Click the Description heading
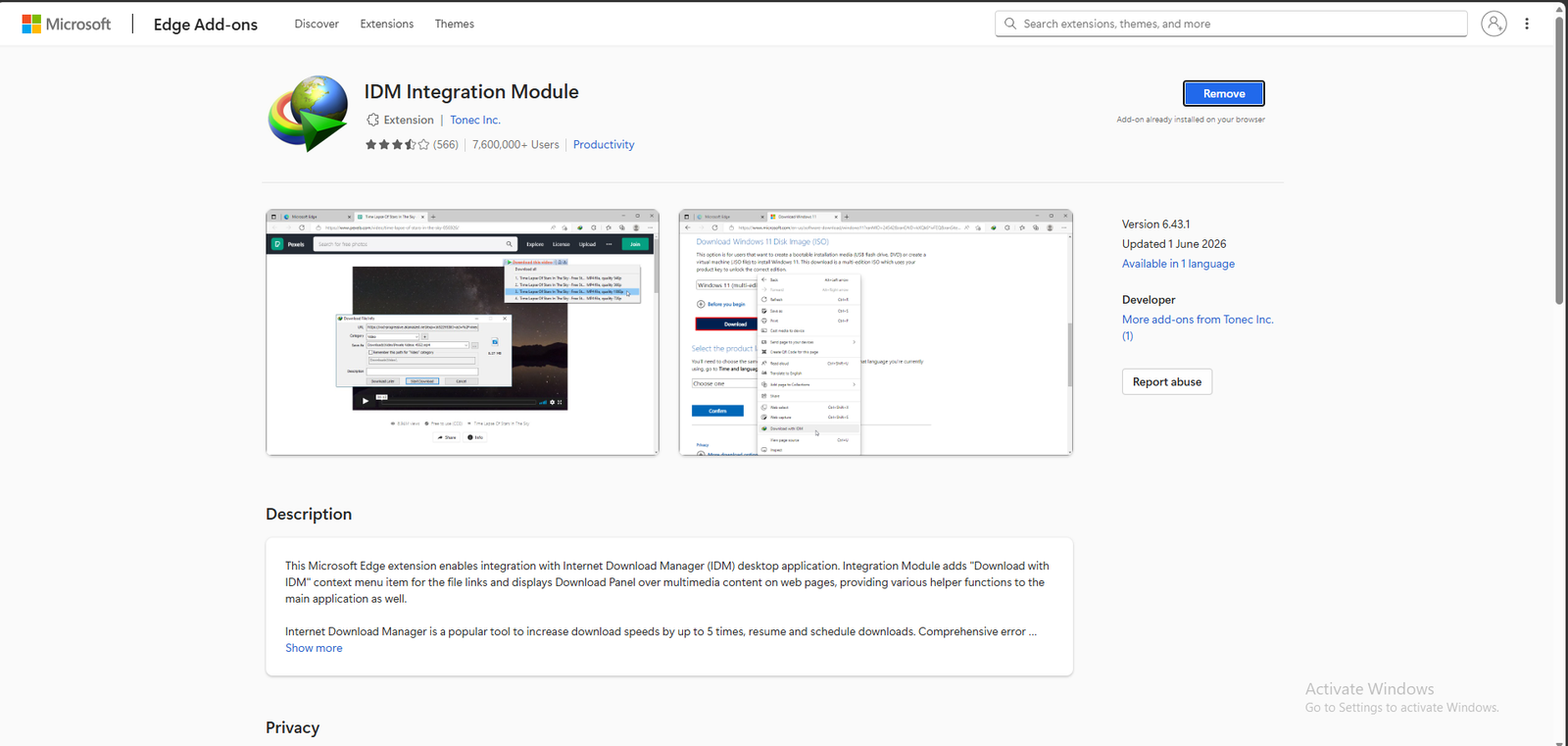This screenshot has height=746, width=1568. click(x=309, y=514)
